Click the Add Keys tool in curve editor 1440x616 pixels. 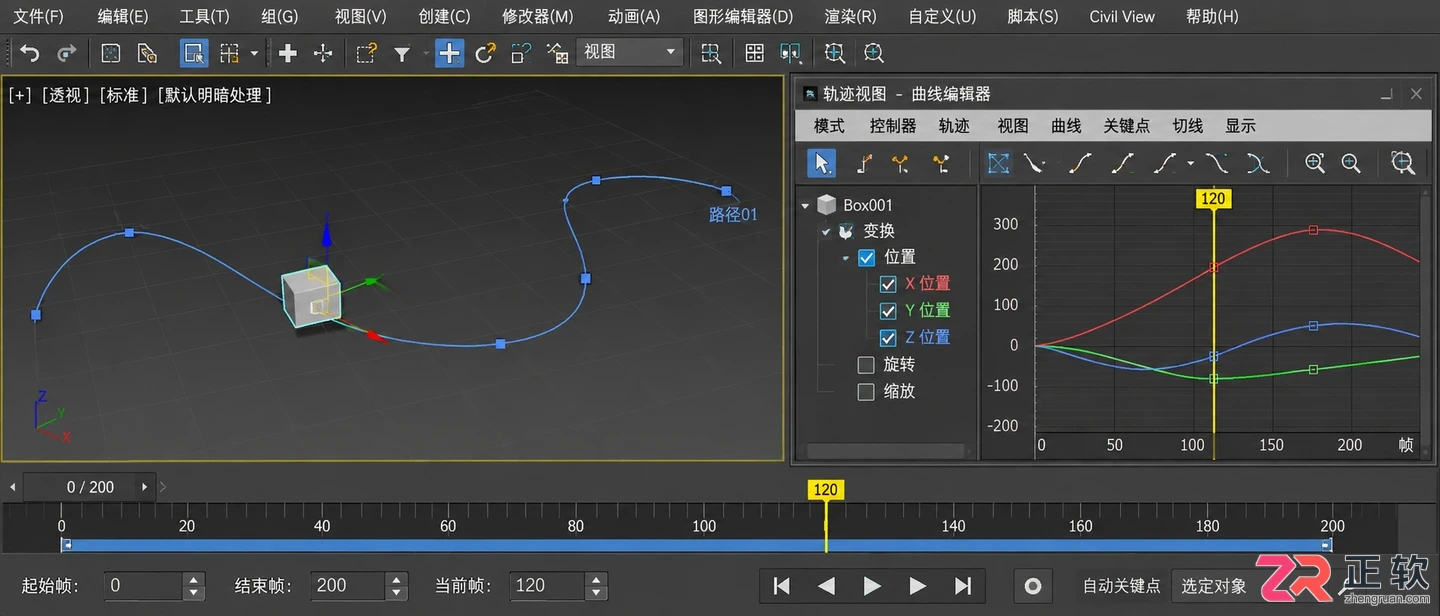(x=901, y=163)
